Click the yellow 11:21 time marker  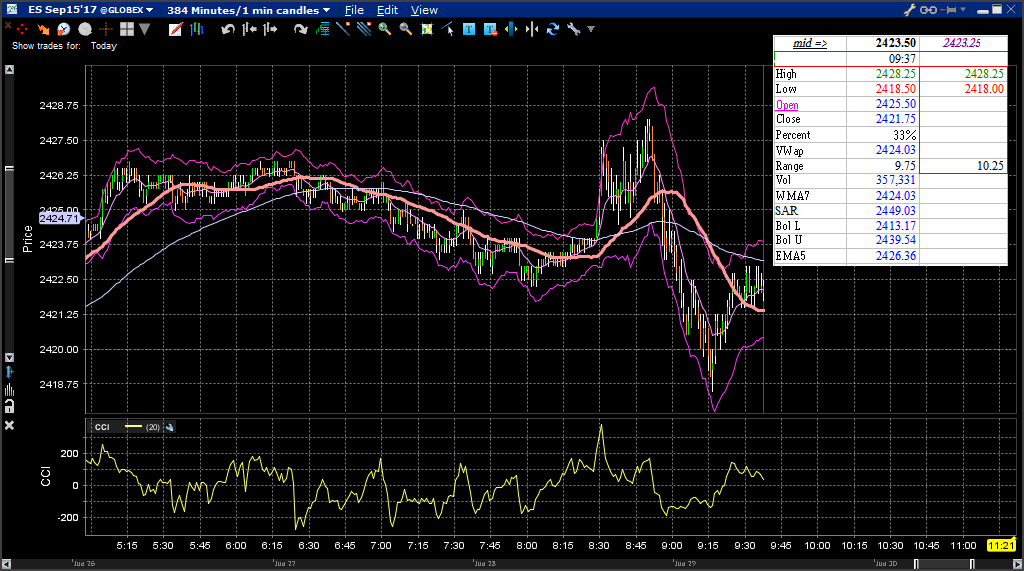pos(1001,545)
